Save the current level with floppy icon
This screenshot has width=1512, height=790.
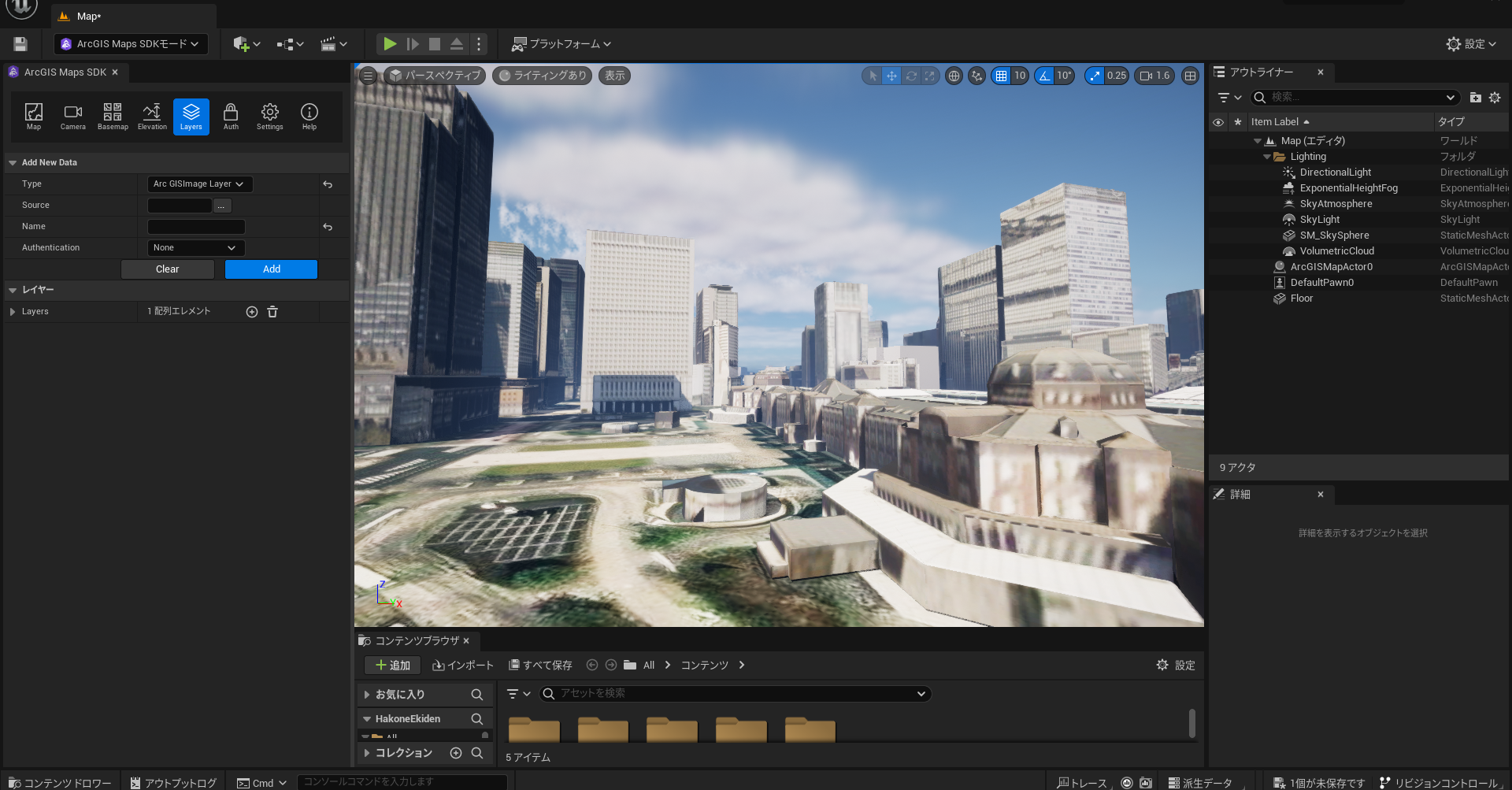pyautogui.click(x=20, y=44)
